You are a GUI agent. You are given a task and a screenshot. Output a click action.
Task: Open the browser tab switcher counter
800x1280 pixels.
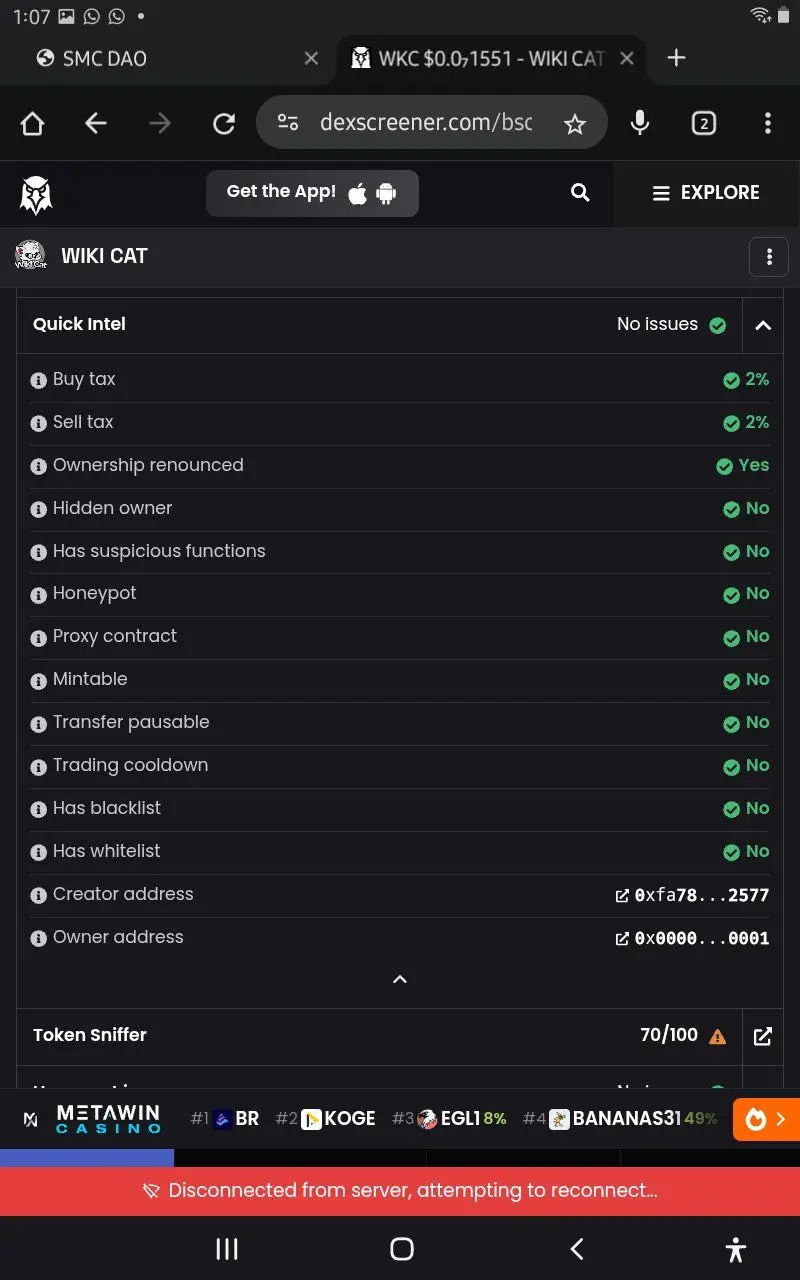(704, 124)
